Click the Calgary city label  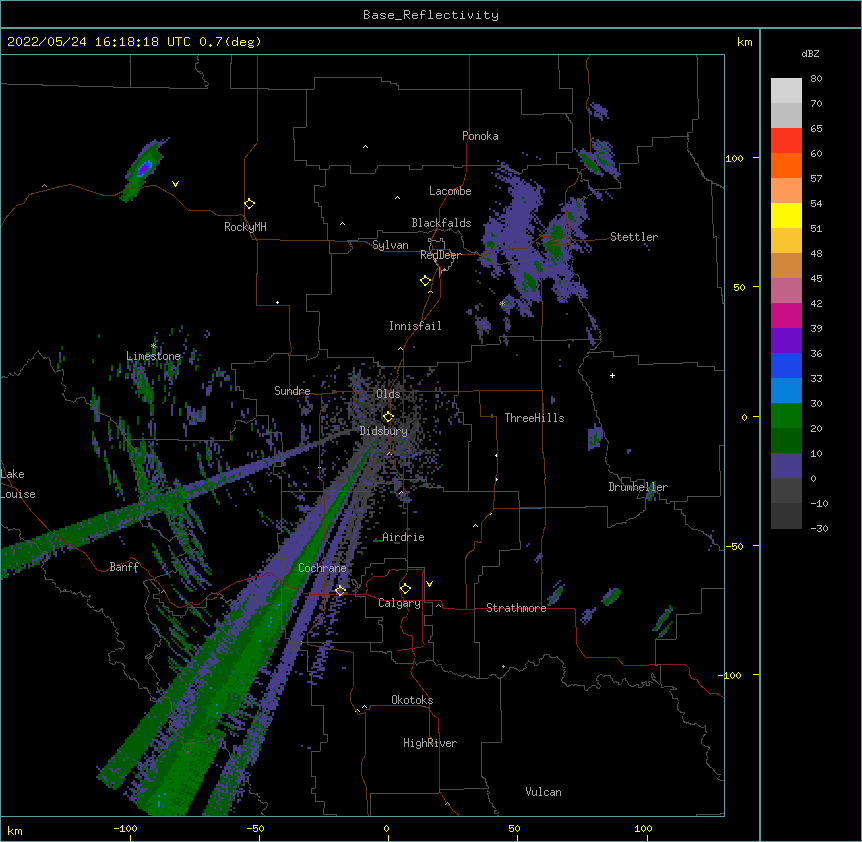(x=399, y=603)
